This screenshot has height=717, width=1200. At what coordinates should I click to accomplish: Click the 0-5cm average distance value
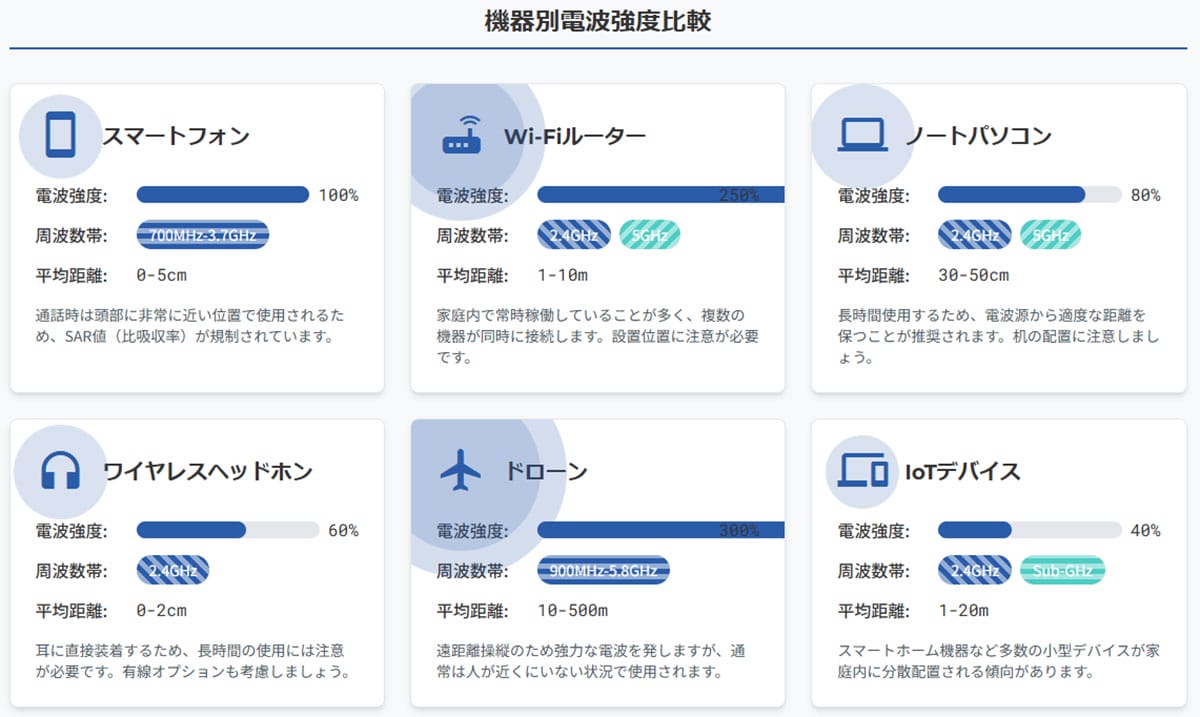161,275
